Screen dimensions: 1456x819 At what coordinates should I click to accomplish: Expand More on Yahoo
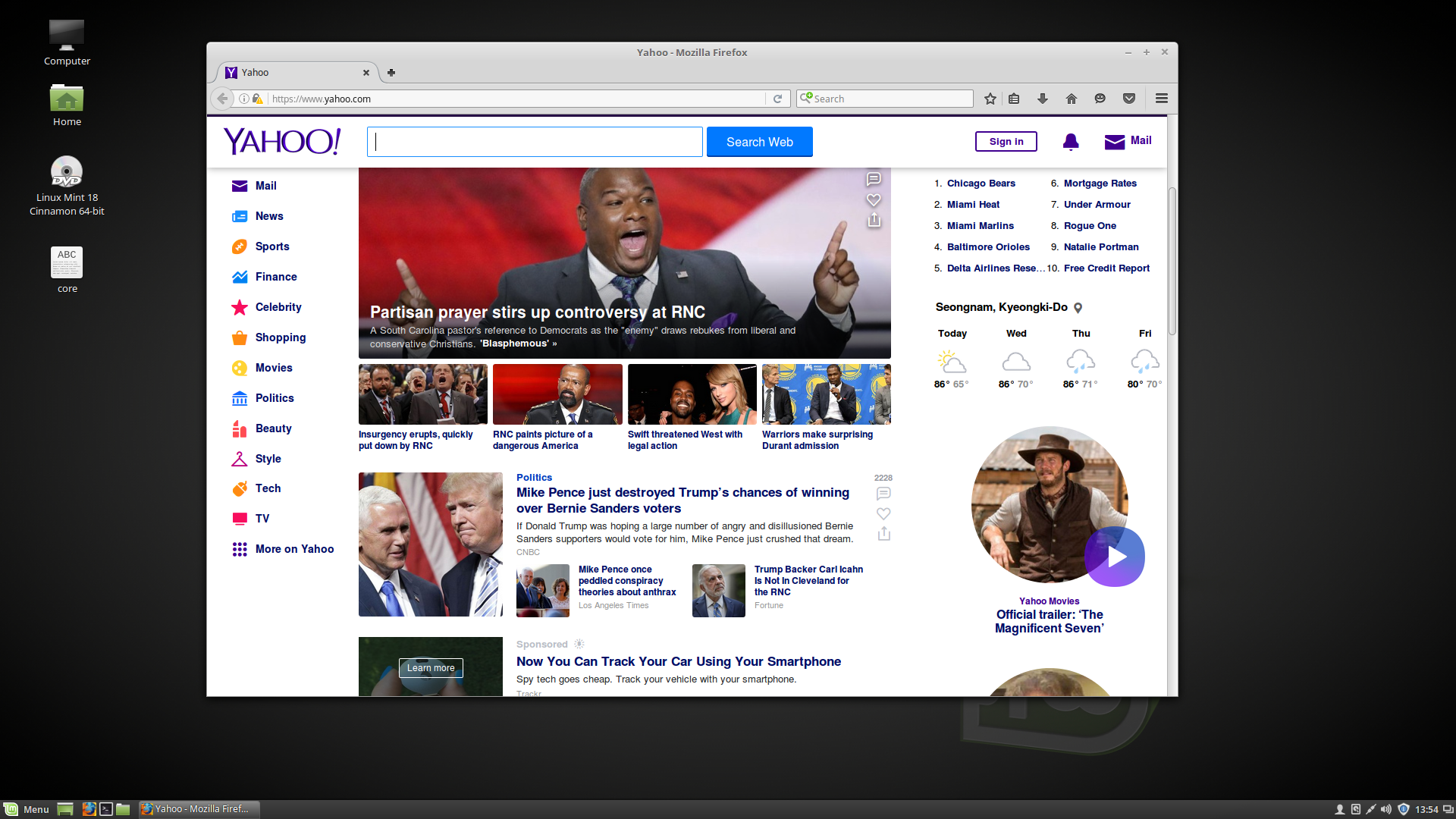(283, 549)
